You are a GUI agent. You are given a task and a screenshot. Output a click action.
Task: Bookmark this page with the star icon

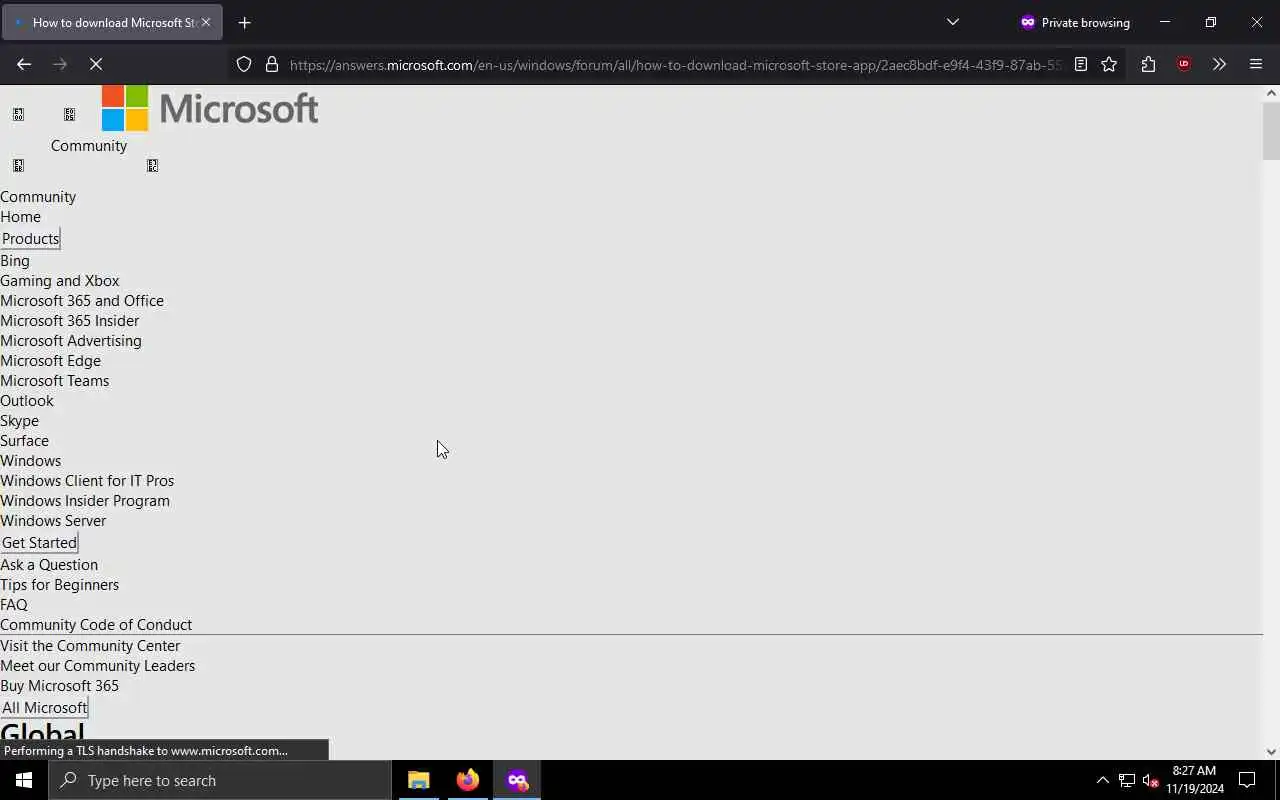pyautogui.click(x=1109, y=64)
